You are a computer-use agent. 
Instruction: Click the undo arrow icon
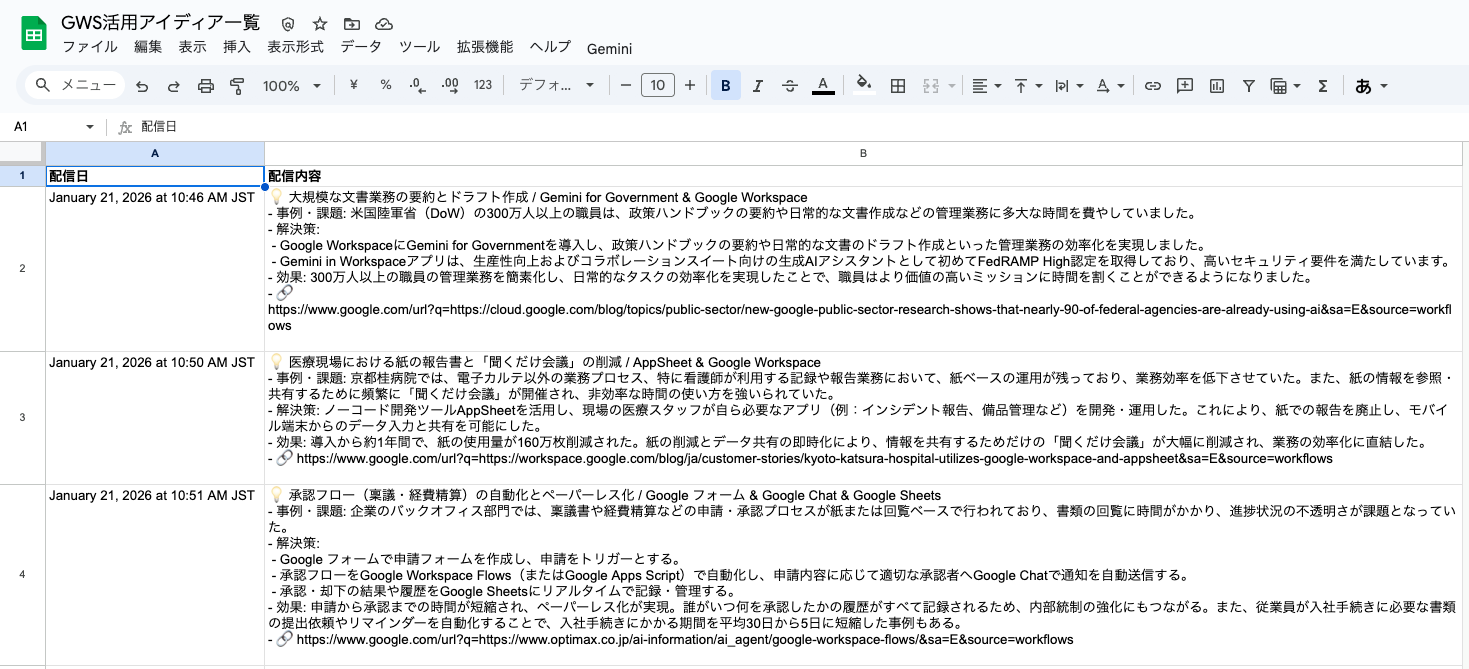pyautogui.click(x=142, y=86)
